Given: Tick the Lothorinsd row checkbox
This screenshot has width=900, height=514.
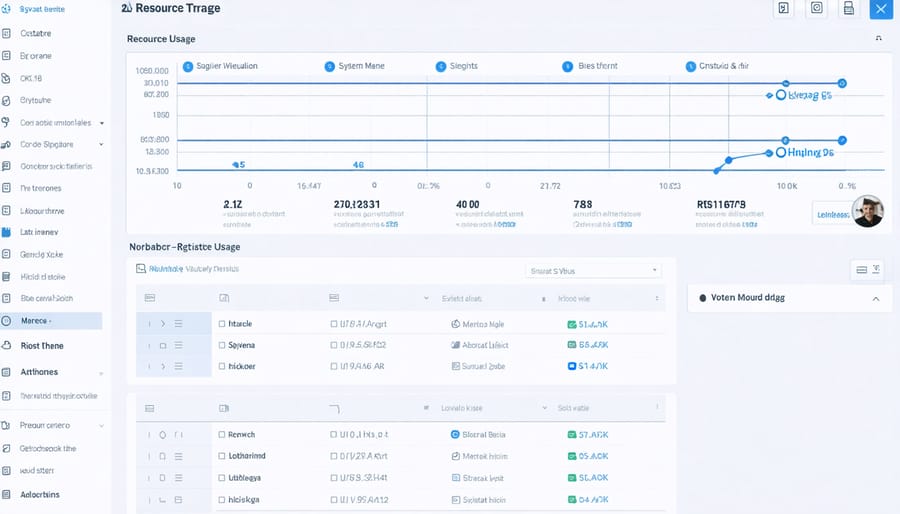Looking at the screenshot, I should [x=222, y=456].
